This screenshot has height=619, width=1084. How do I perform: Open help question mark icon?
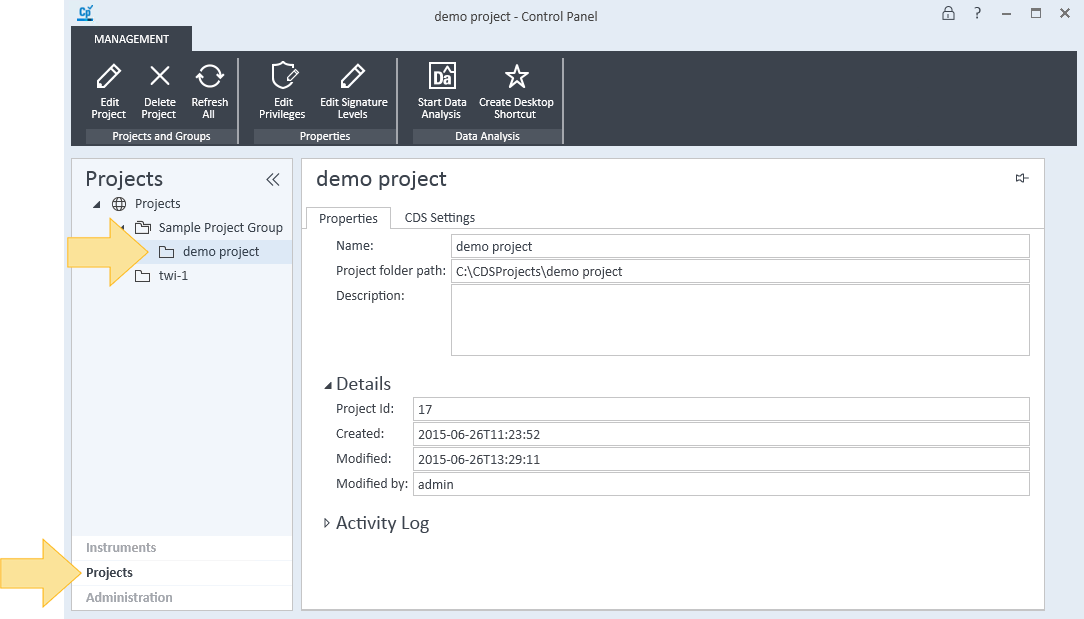(x=978, y=13)
